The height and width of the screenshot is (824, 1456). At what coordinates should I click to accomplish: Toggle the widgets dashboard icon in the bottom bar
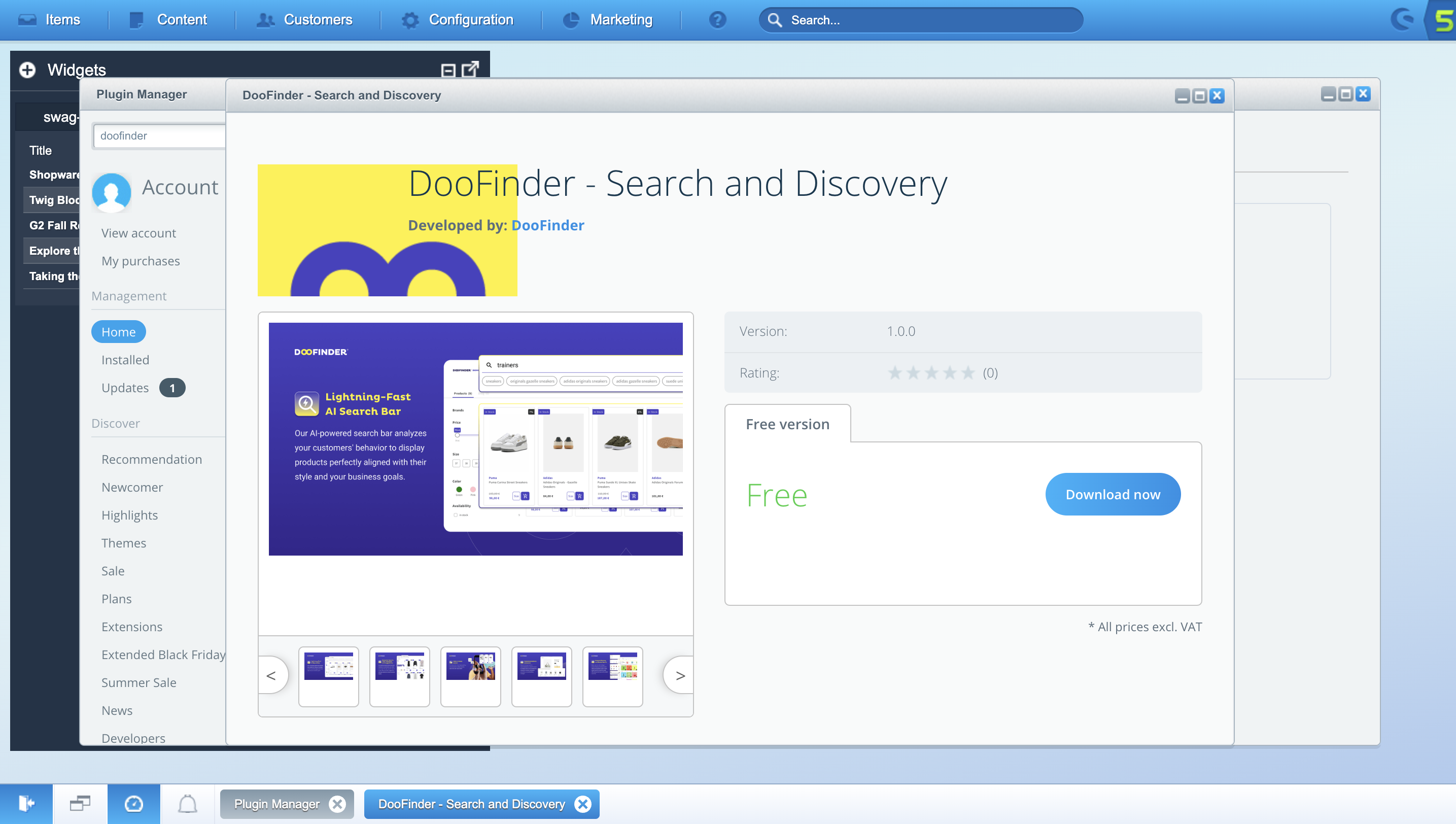(x=133, y=804)
